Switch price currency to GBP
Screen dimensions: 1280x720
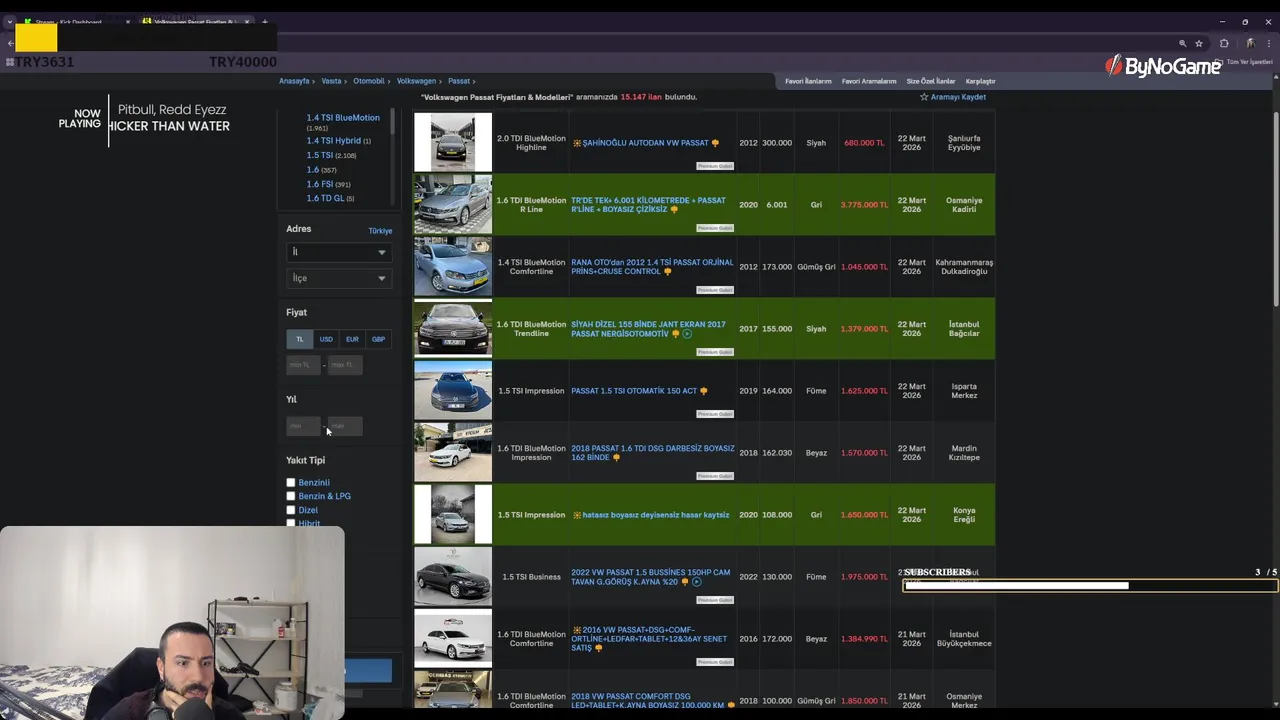point(378,339)
